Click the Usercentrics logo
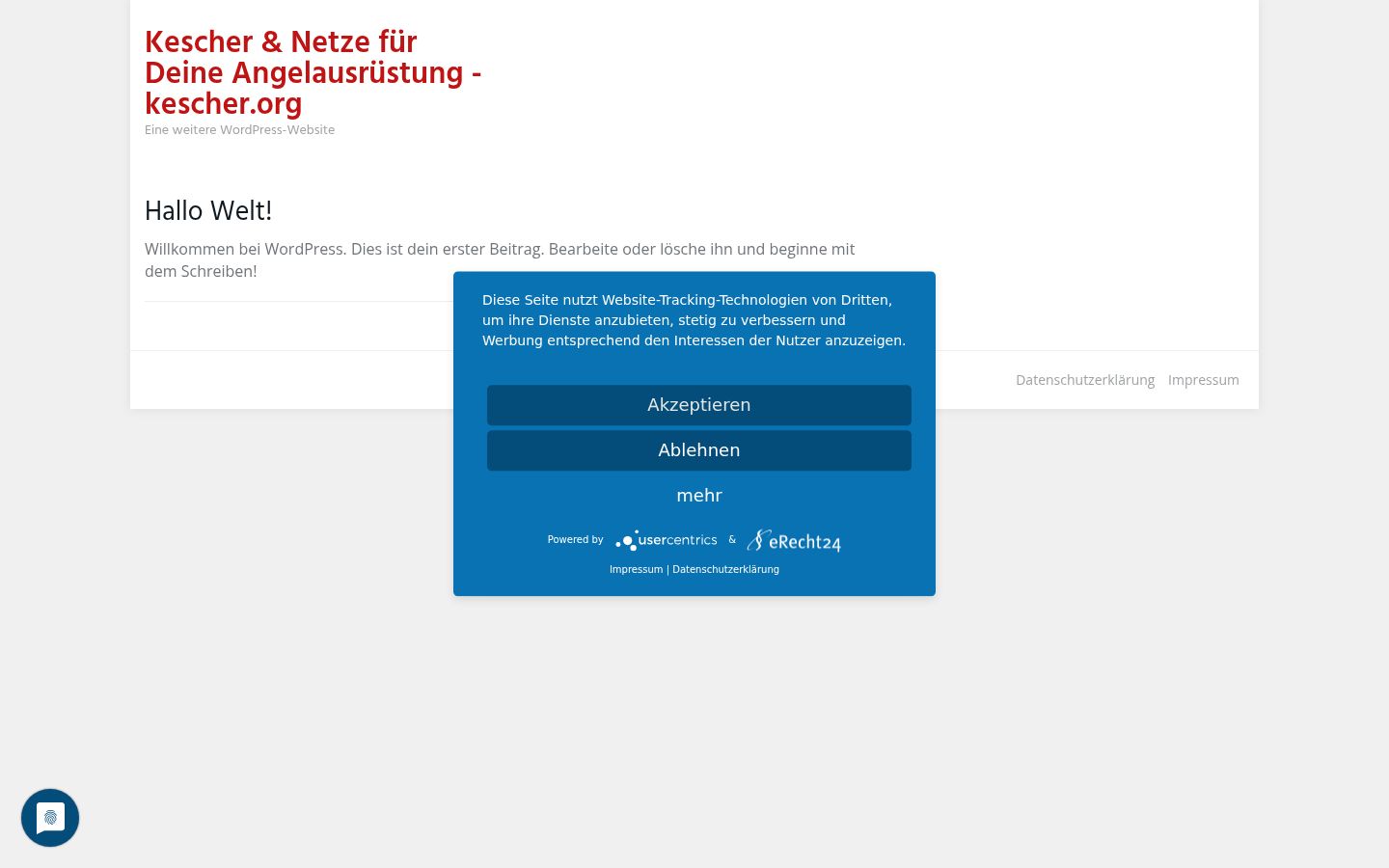The height and width of the screenshot is (868, 1389). click(x=667, y=540)
